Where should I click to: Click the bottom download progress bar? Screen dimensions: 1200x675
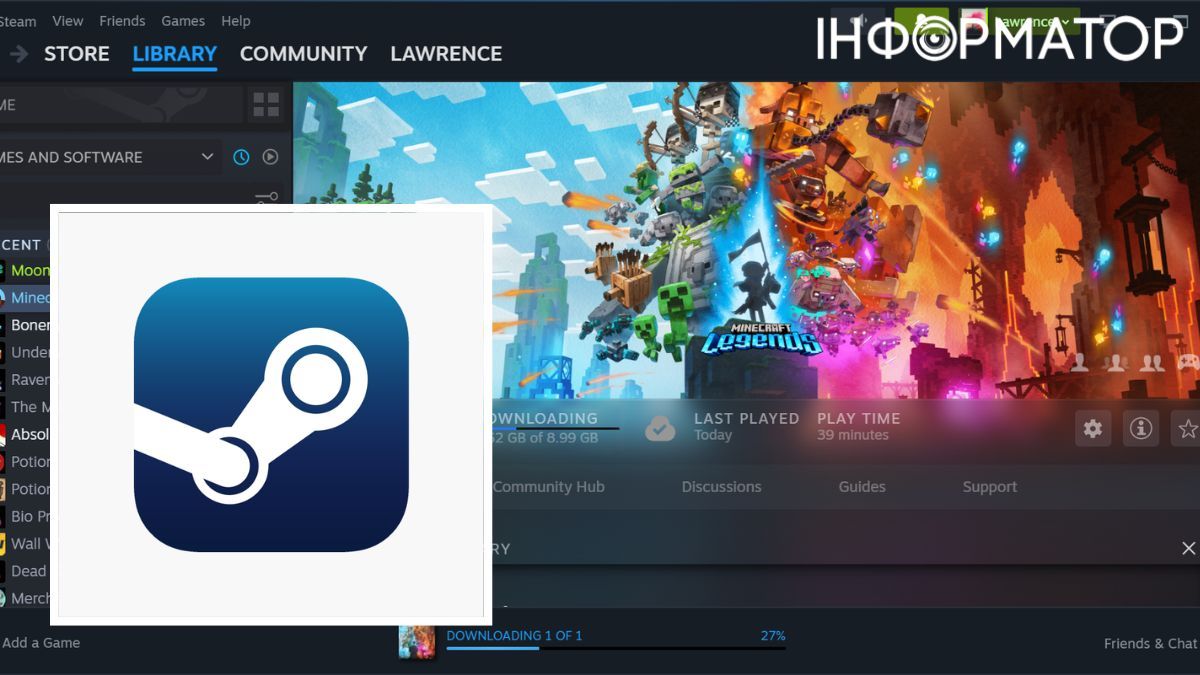[x=616, y=649]
